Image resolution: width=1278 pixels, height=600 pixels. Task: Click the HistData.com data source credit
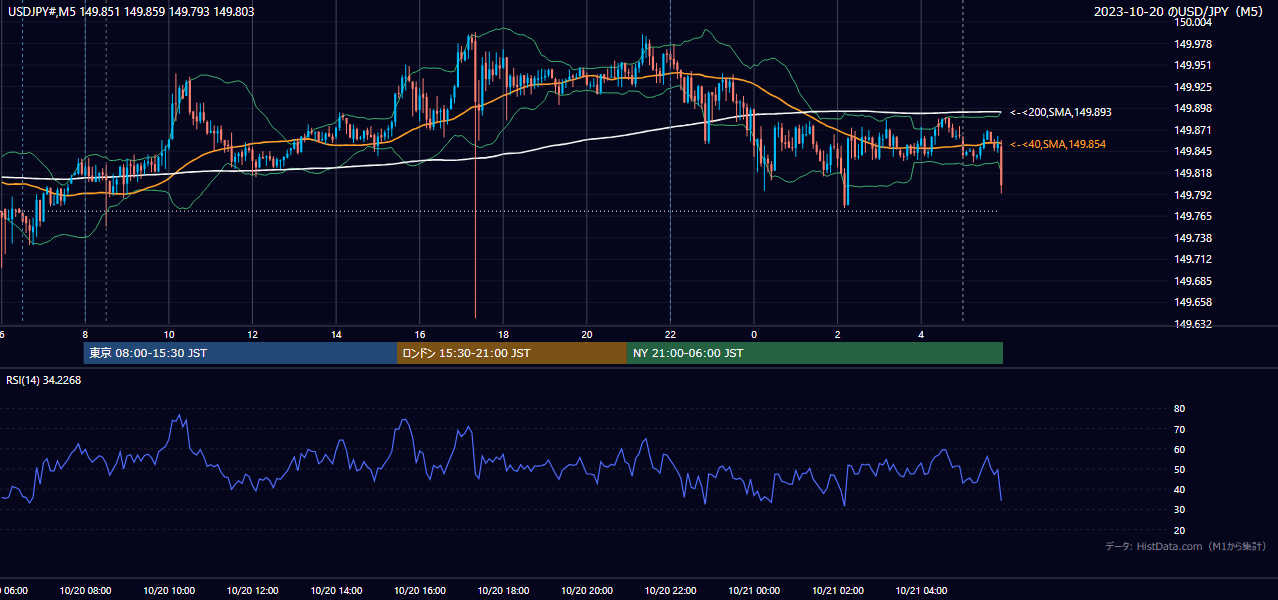click(1186, 546)
